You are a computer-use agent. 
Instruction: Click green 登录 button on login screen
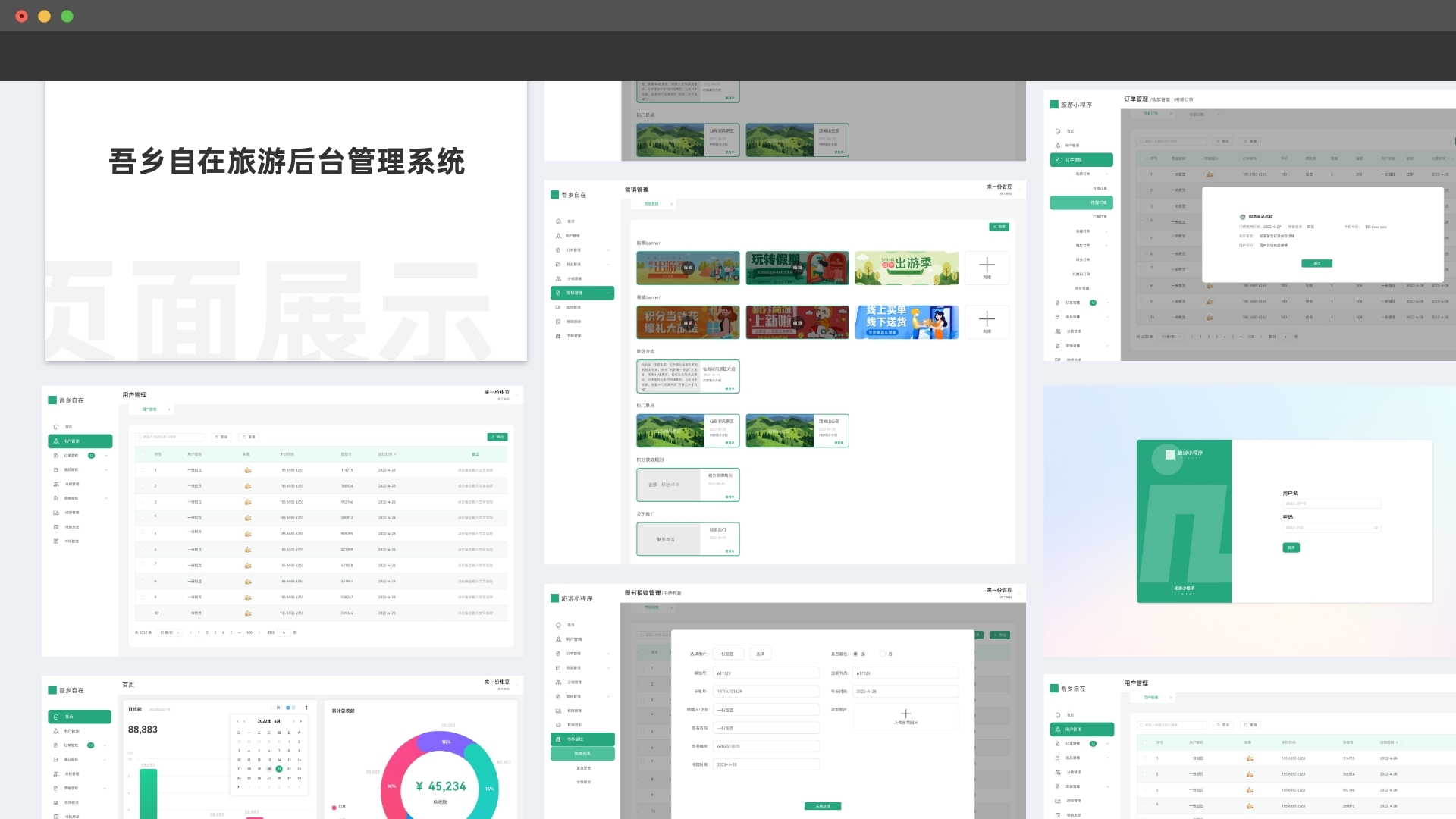(x=1291, y=548)
